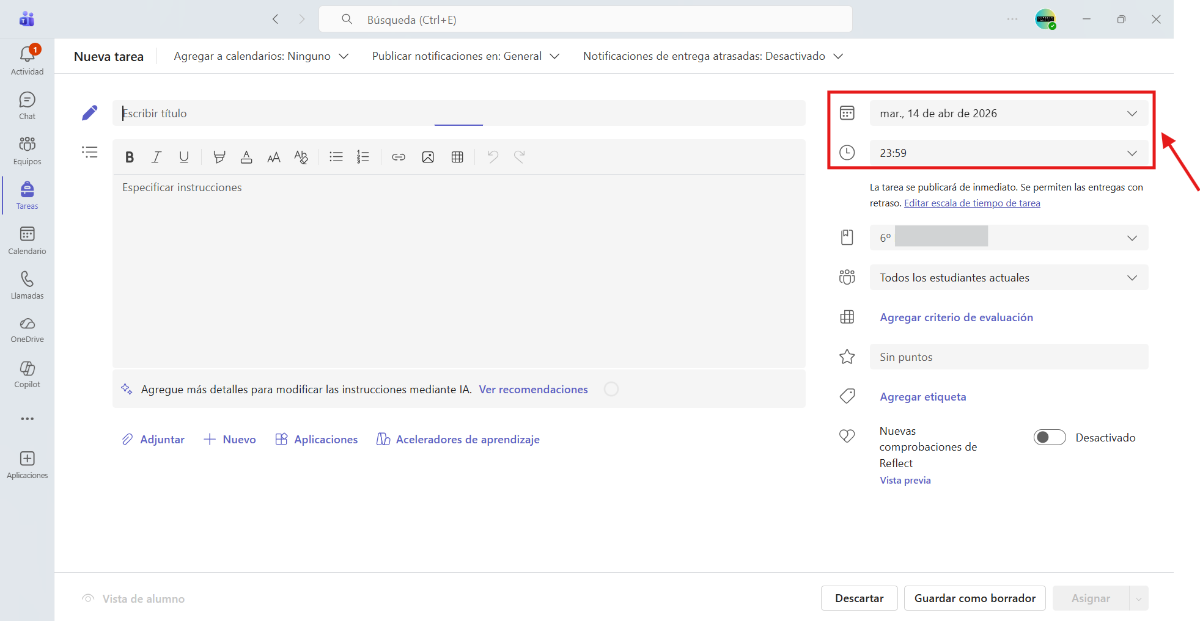
Task: Click the redo arrow in editor toolbar
Action: point(519,157)
